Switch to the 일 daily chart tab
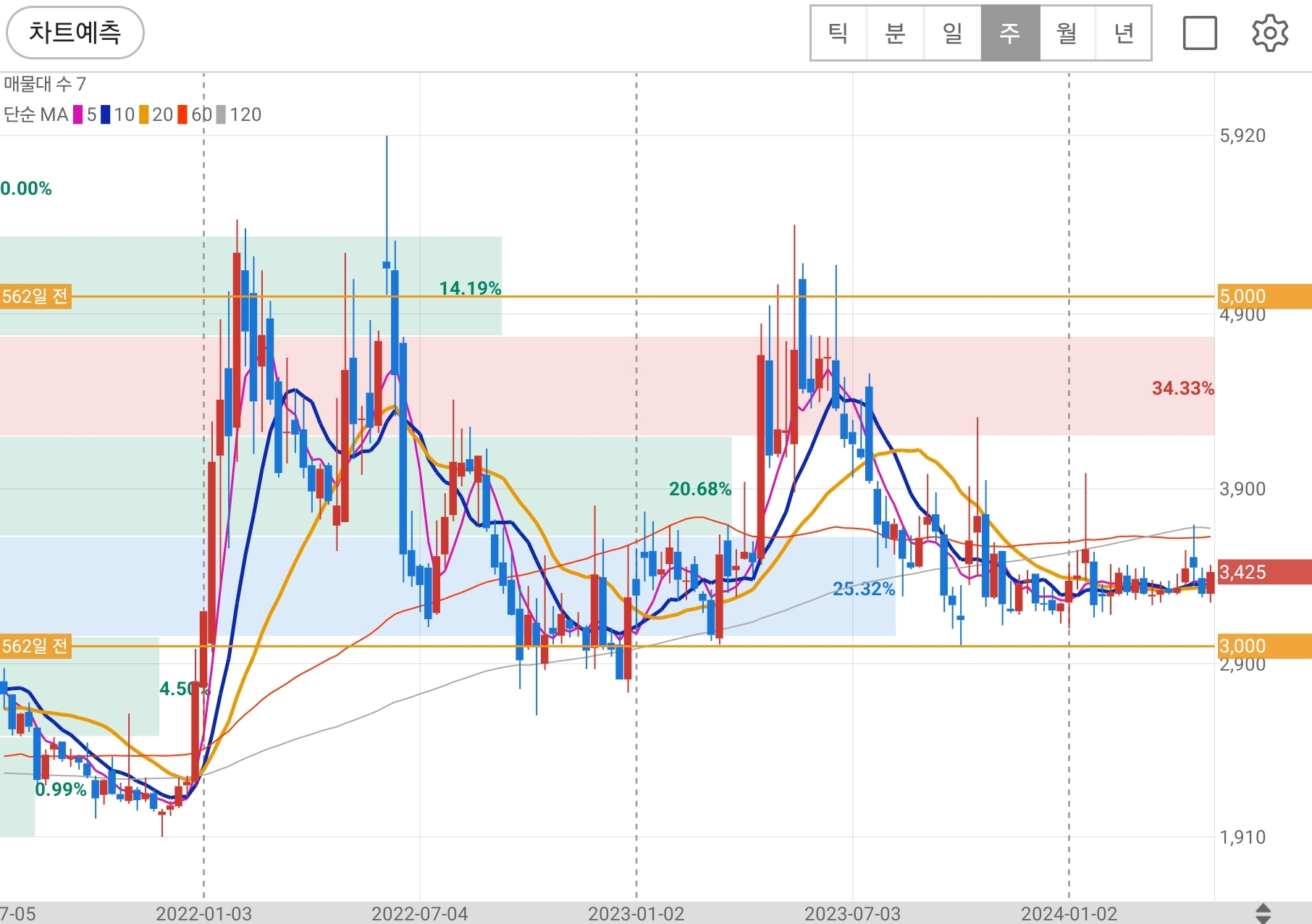 953,33
